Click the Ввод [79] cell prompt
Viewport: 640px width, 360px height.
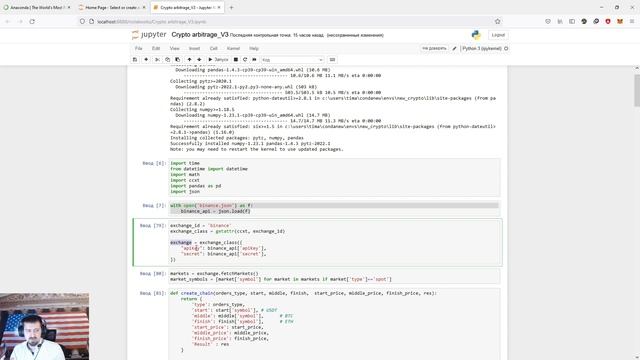153,225
